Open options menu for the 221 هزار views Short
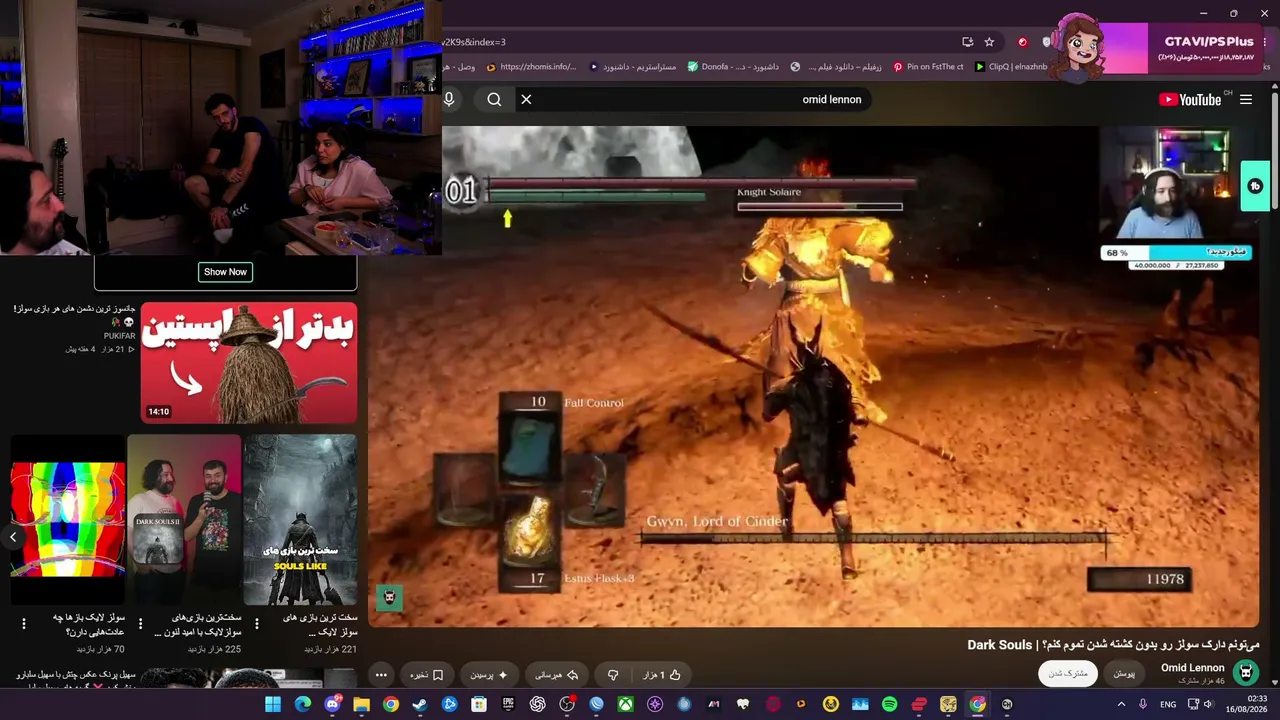The width and height of the screenshot is (1280, 720). 256,624
